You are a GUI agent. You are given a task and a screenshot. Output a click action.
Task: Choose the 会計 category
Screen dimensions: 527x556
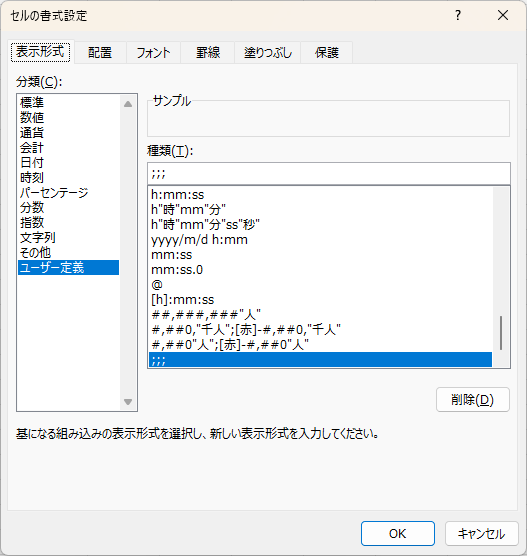pyautogui.click(x=68, y=148)
